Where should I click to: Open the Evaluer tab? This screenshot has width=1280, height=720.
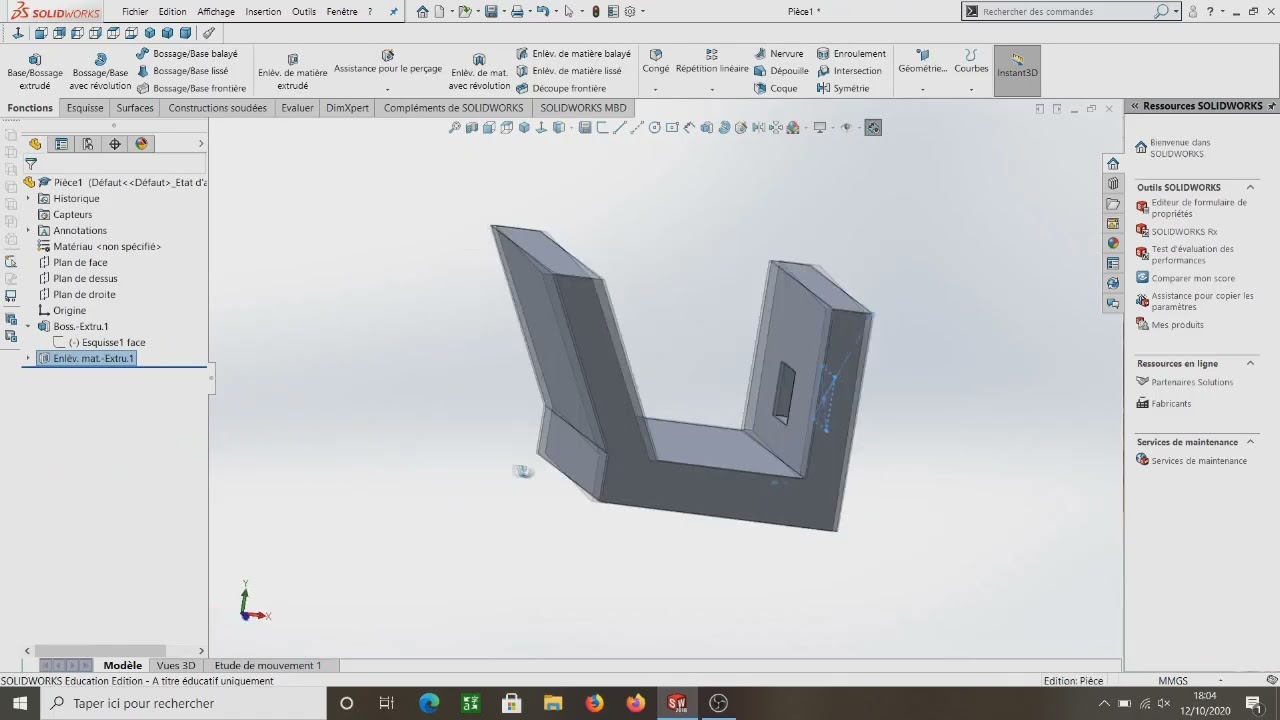(297, 108)
